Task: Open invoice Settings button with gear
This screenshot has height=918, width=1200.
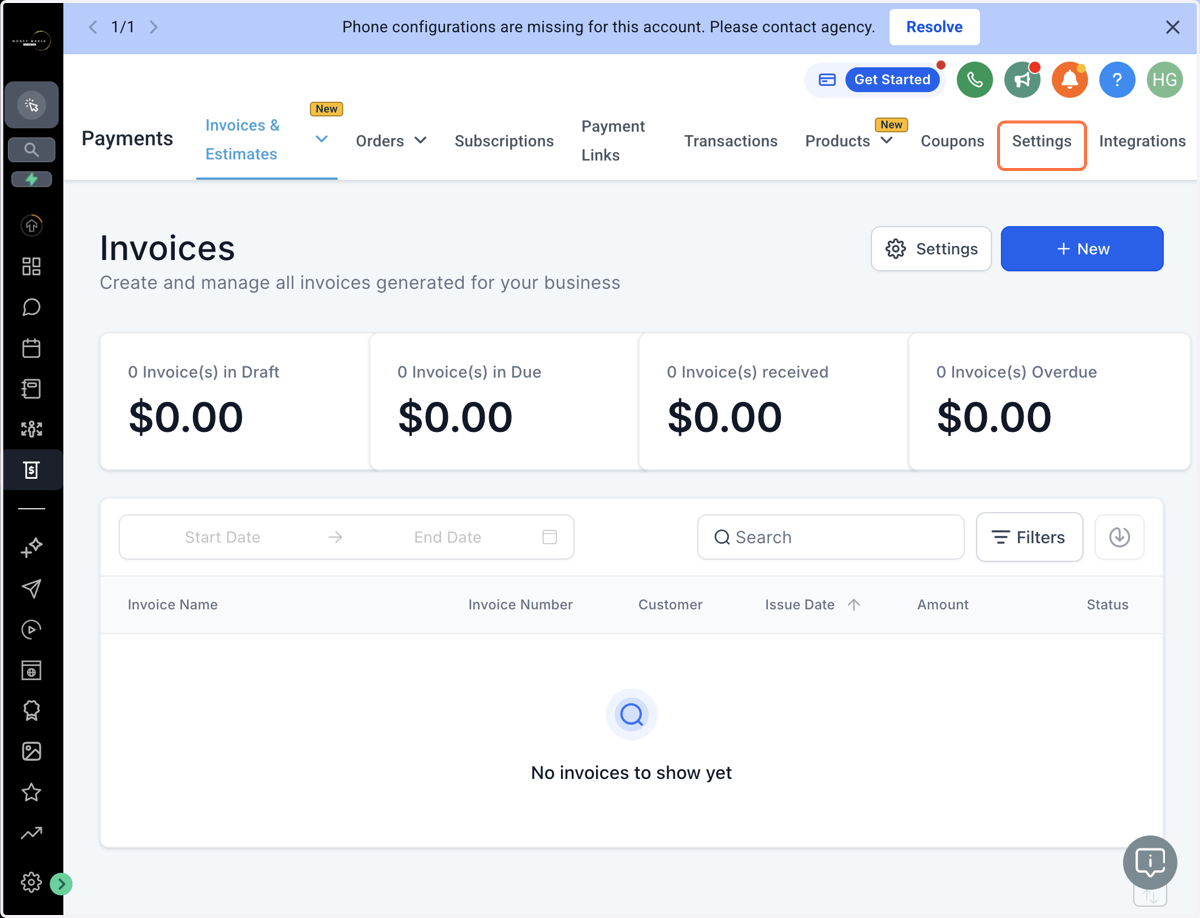Action: pos(931,249)
